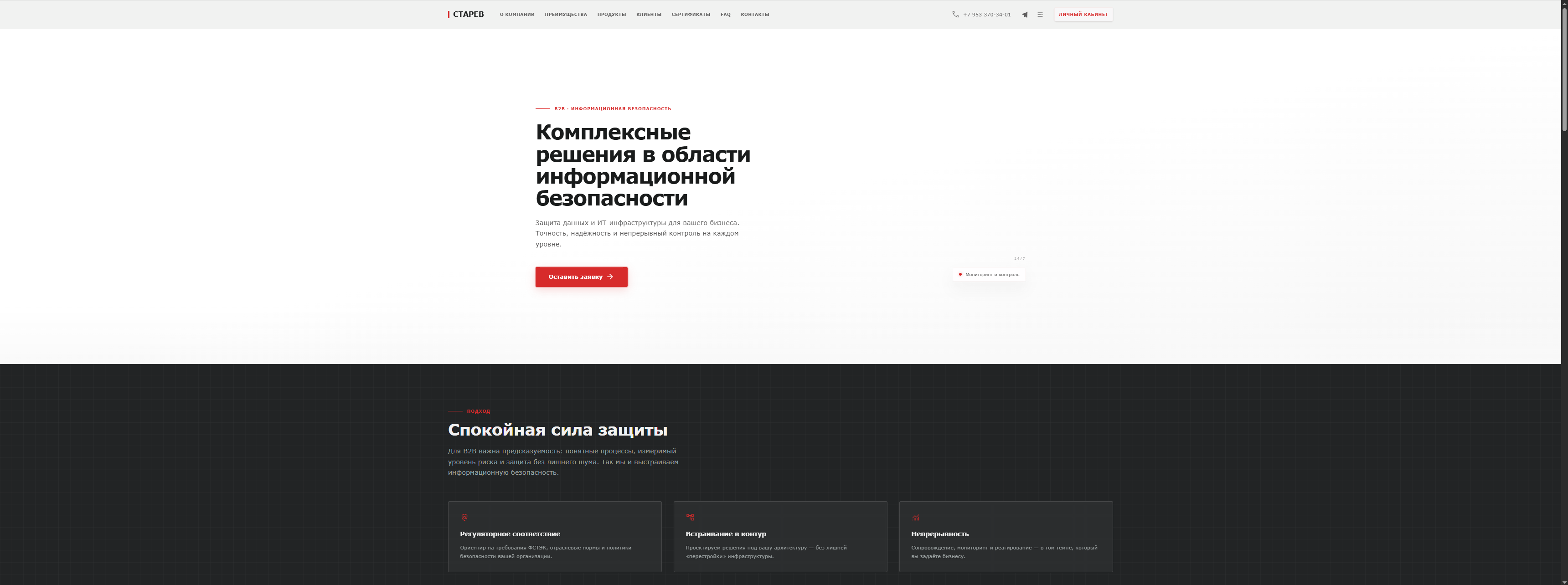
Task: Click the shield icon above Регуляторное соответствие
Action: (464, 518)
